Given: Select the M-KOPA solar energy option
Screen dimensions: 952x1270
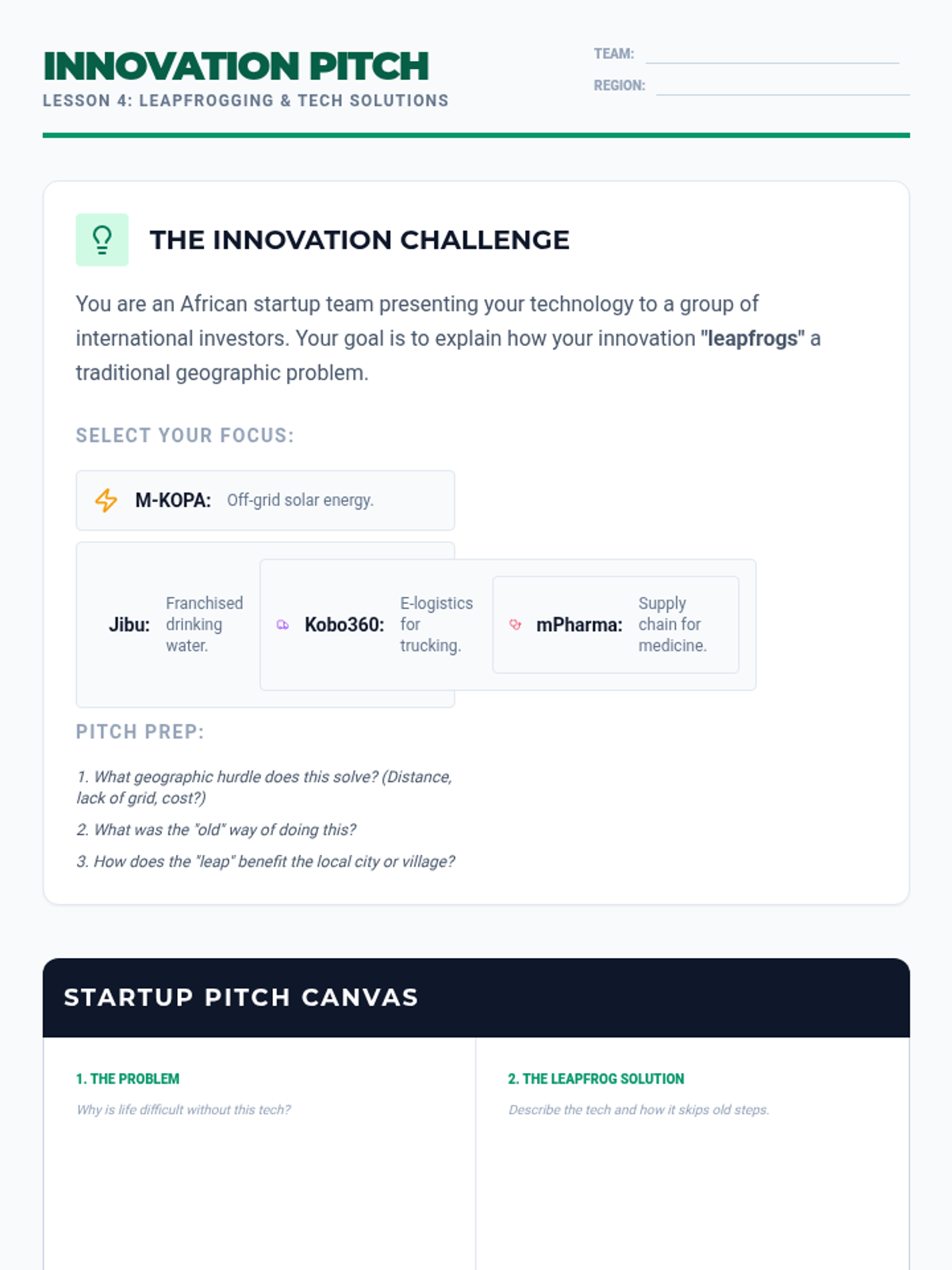Looking at the screenshot, I should tap(265, 500).
